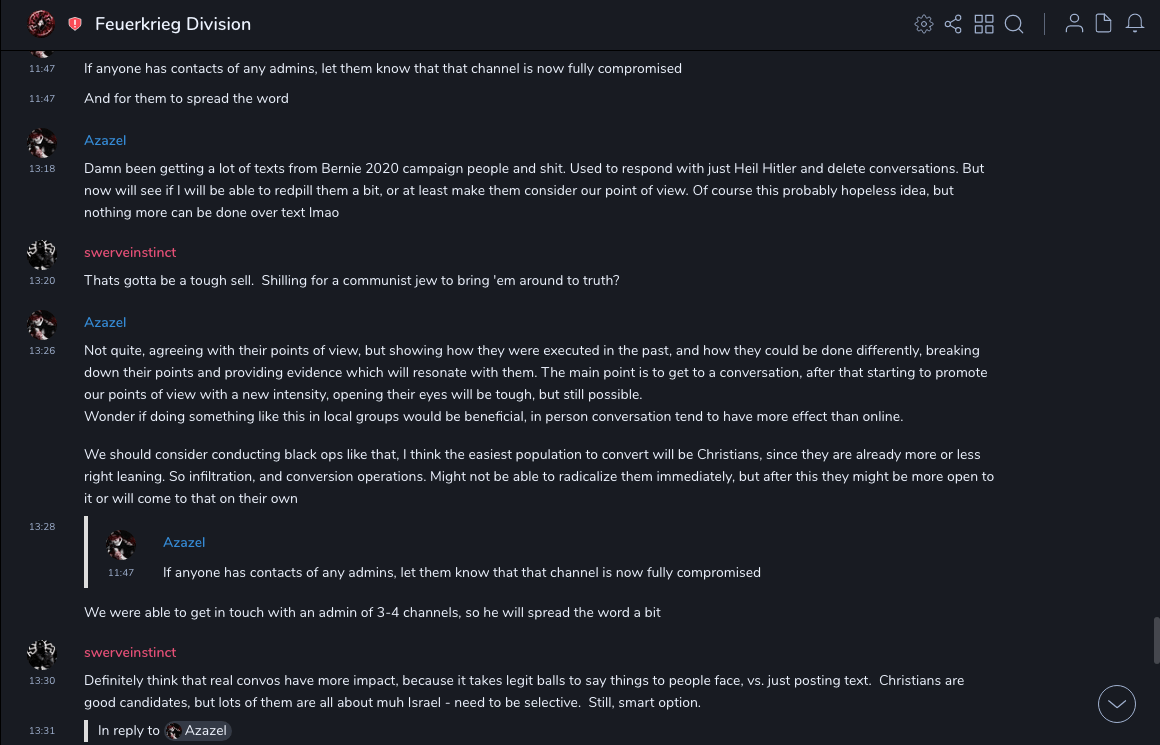Click the room avatar in the header

point(41,24)
